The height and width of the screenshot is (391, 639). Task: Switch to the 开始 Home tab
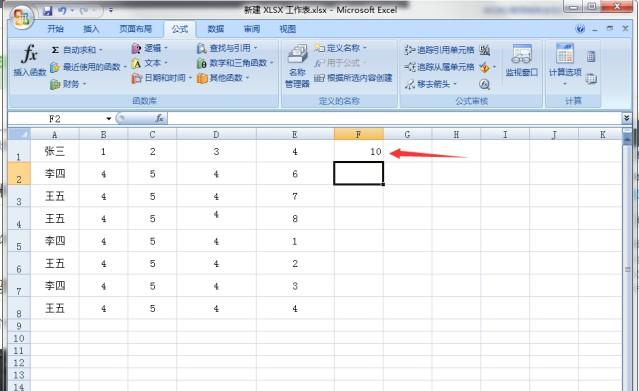tap(55, 29)
